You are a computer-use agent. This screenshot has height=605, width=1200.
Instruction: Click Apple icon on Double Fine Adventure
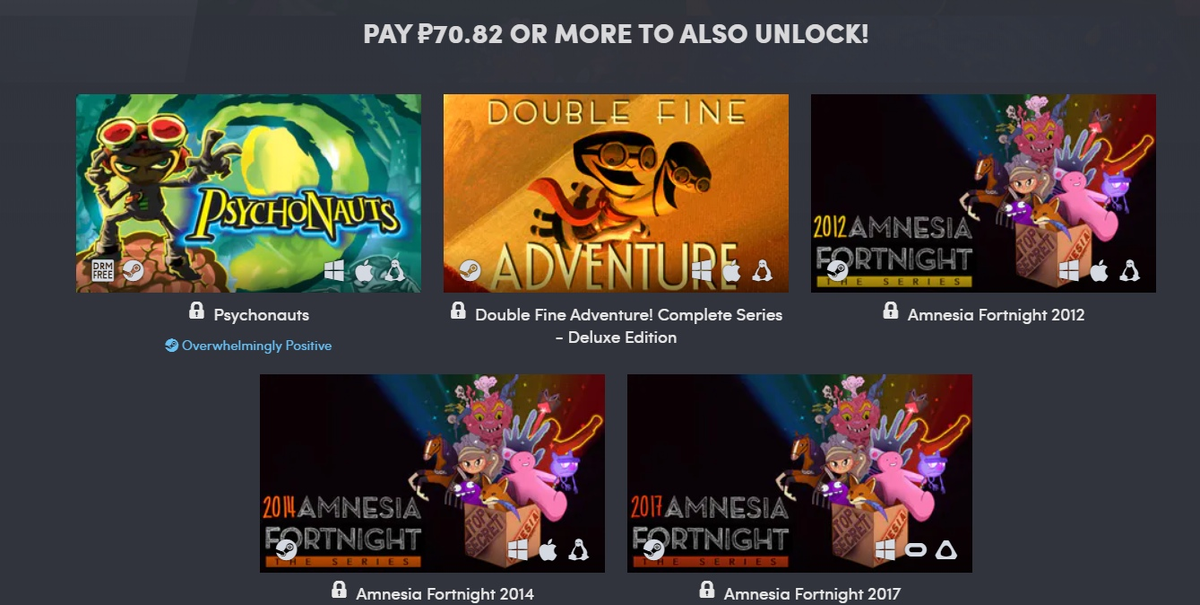[731, 270]
